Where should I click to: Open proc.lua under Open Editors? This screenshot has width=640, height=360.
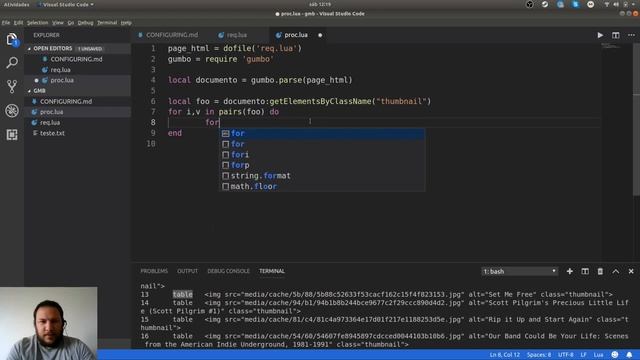(x=62, y=80)
